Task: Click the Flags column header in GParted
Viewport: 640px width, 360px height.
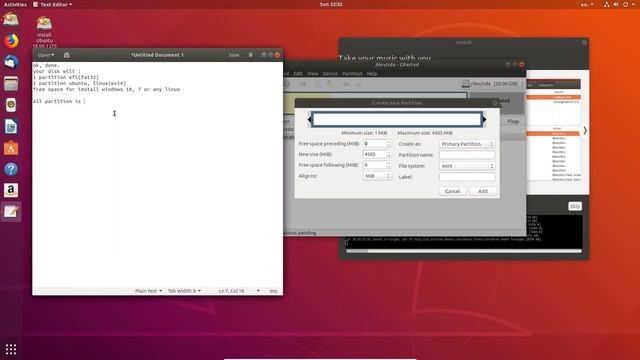Action: [x=513, y=122]
